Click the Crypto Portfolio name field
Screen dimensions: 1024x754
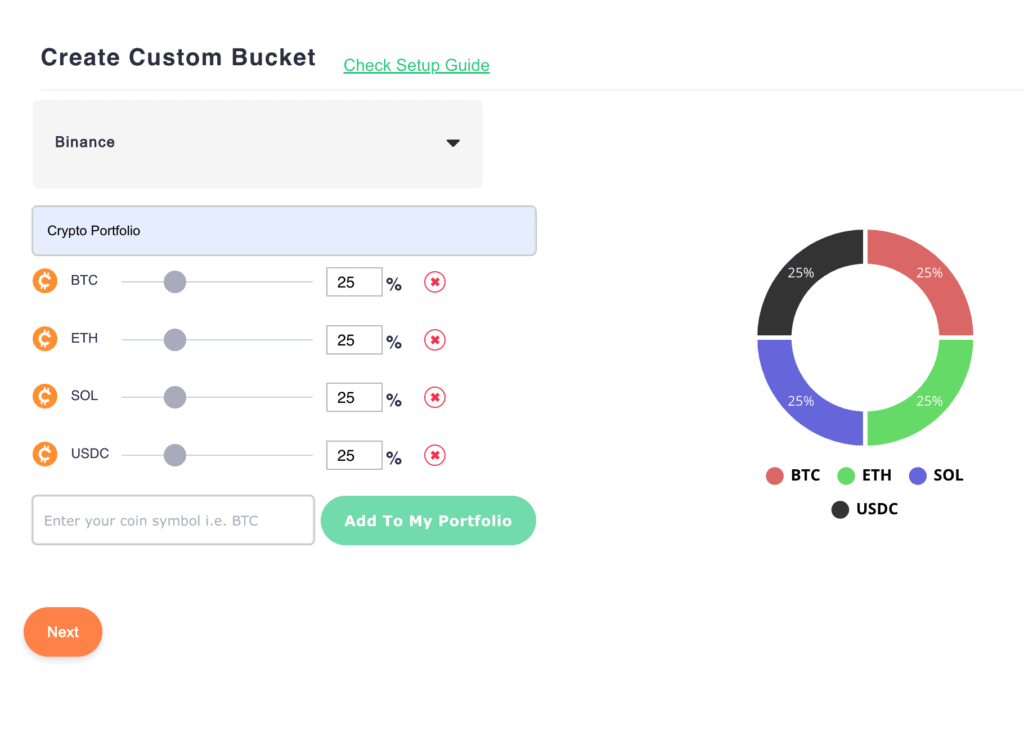[x=284, y=231]
